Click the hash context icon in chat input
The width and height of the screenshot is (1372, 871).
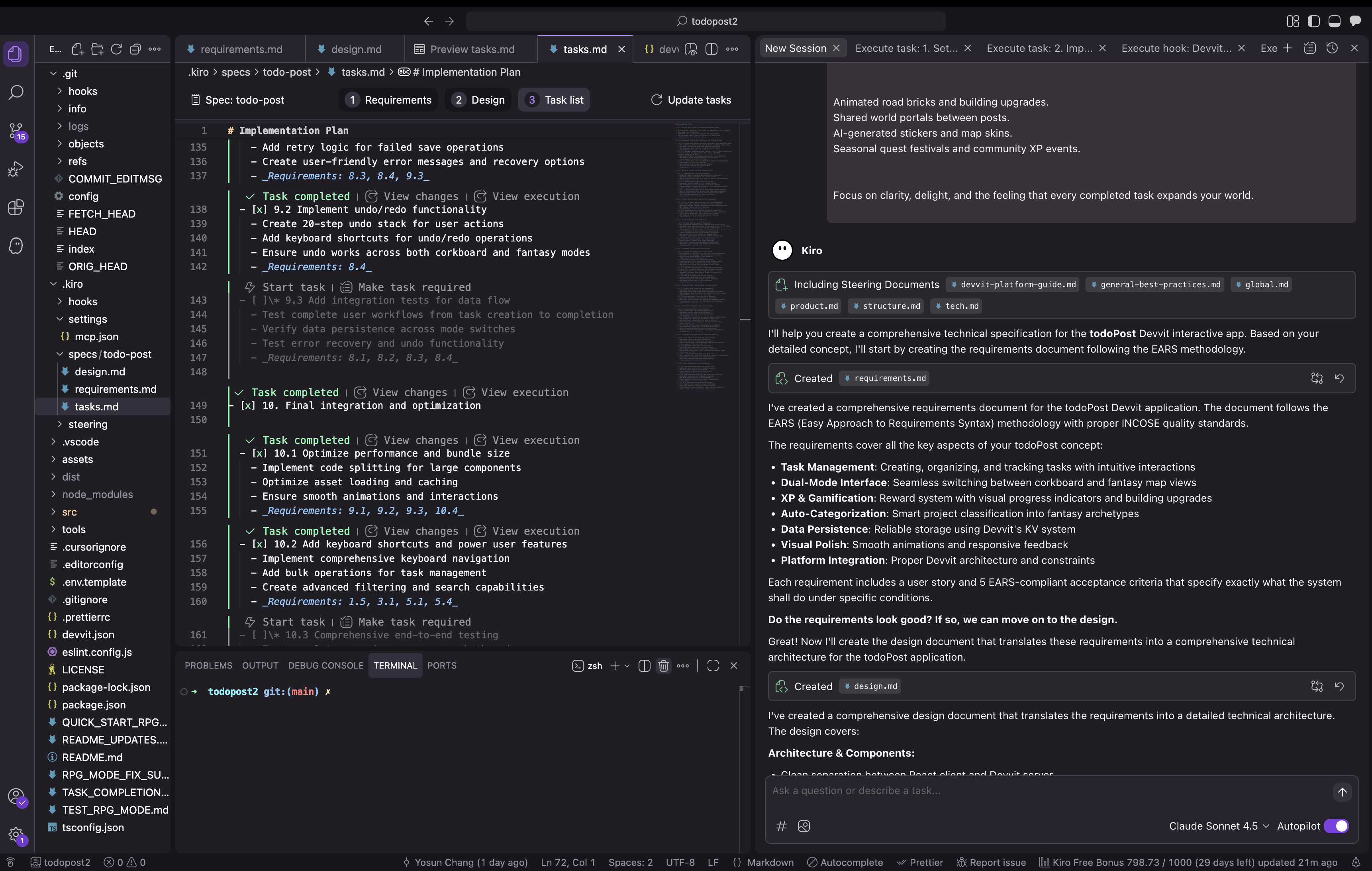(781, 826)
